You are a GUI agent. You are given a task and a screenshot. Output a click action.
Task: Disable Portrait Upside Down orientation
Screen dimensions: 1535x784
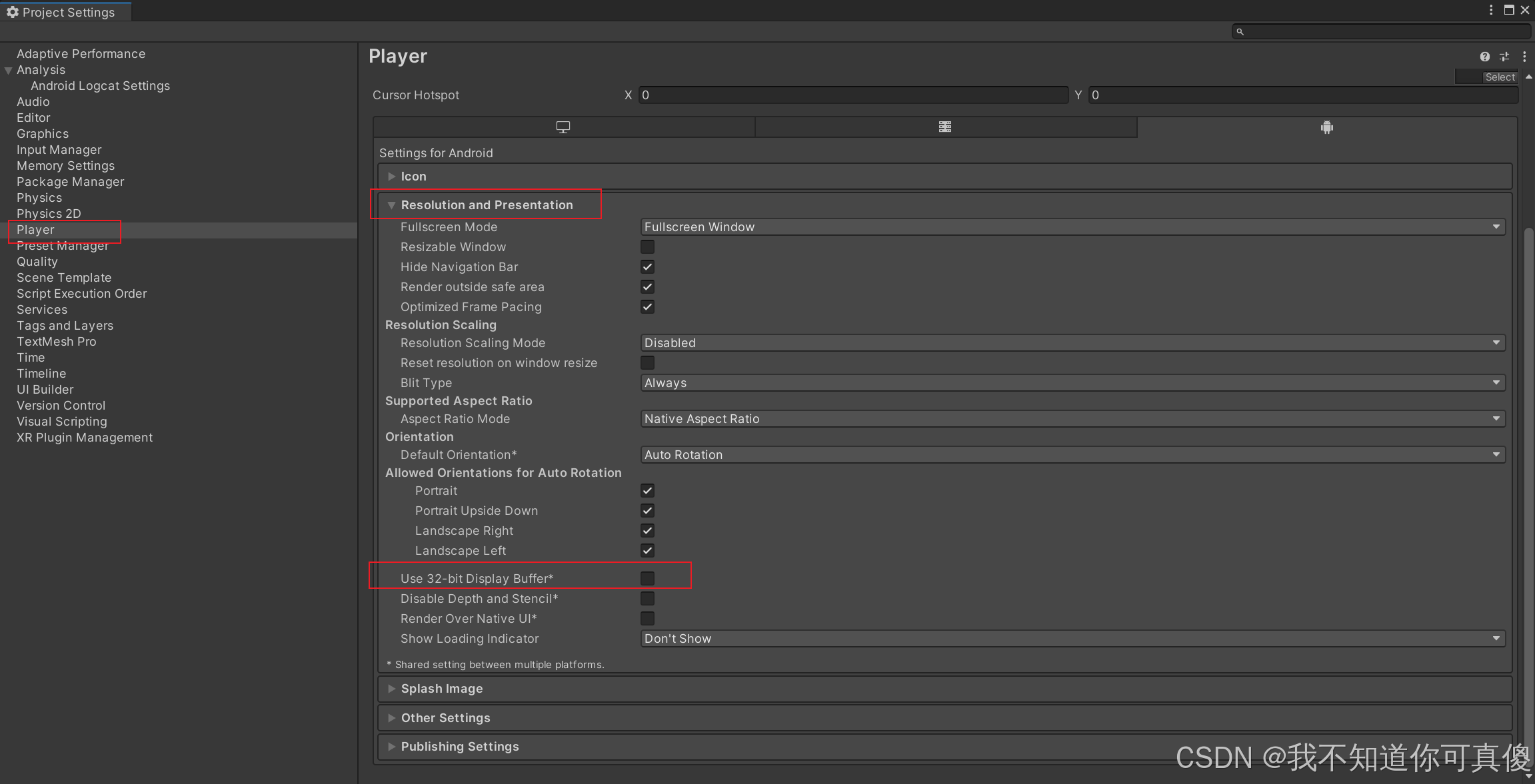pyautogui.click(x=647, y=510)
